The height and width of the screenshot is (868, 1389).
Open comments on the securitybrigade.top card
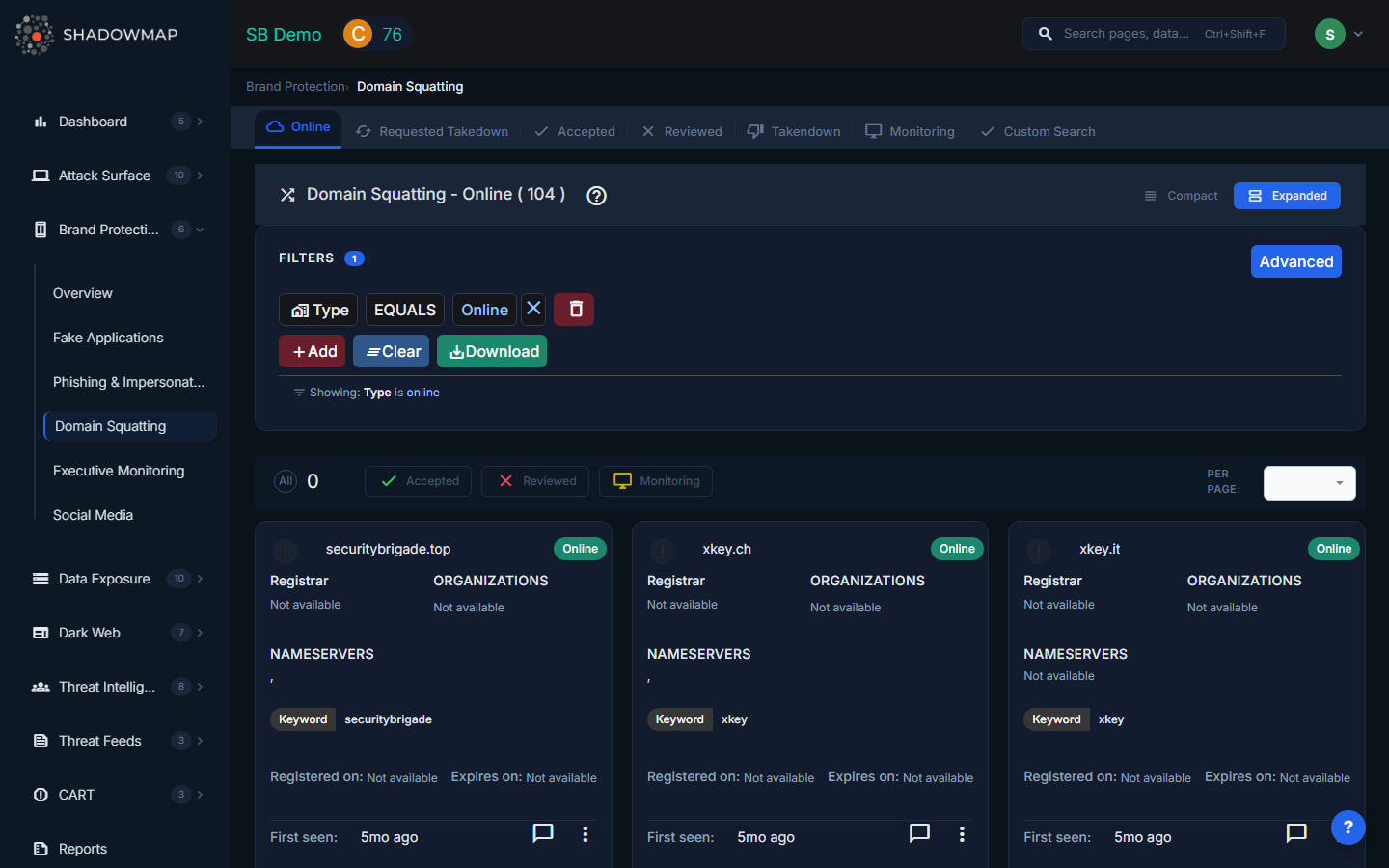tap(543, 833)
